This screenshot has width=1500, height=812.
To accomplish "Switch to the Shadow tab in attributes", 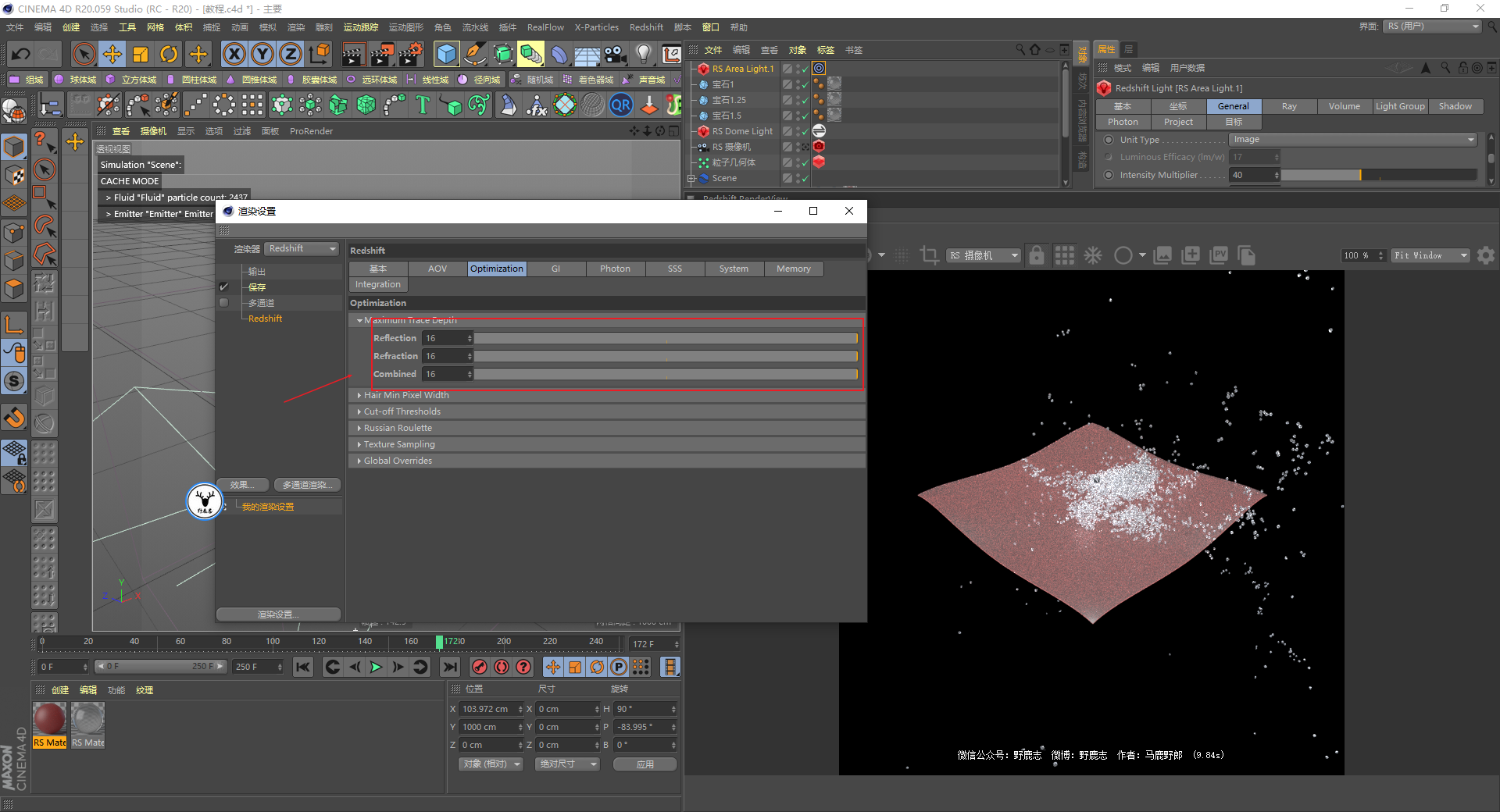I will pyautogui.click(x=1455, y=106).
